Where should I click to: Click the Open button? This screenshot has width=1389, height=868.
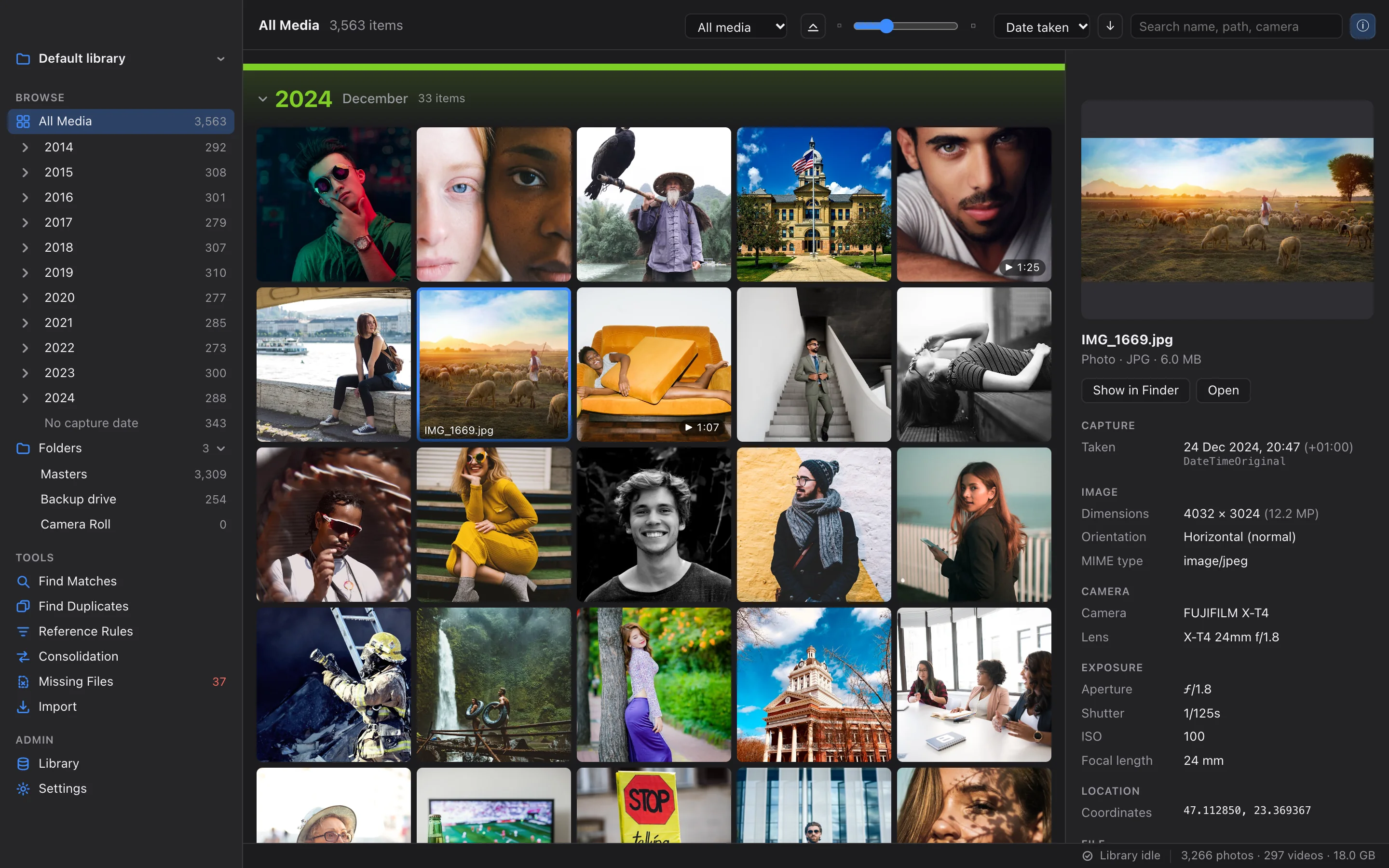point(1223,391)
